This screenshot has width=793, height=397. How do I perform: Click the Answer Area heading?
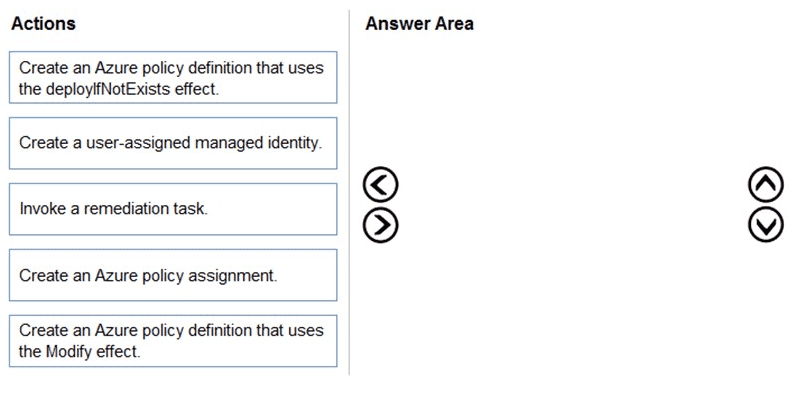419,23
